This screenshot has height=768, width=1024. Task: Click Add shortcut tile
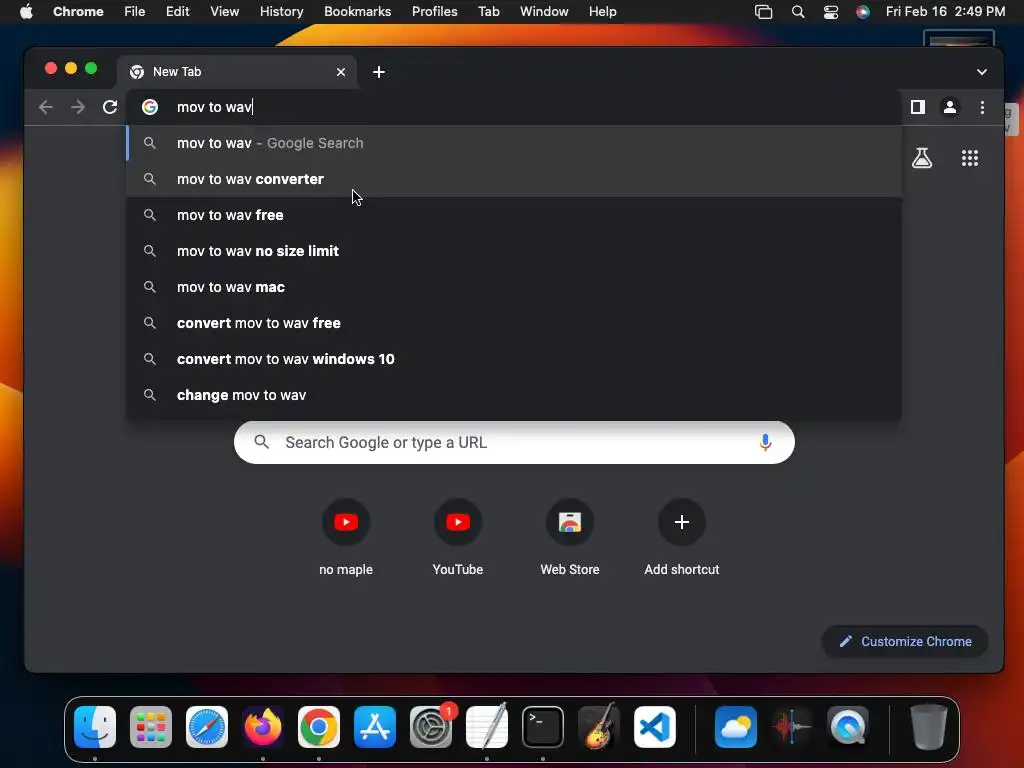[x=682, y=538]
